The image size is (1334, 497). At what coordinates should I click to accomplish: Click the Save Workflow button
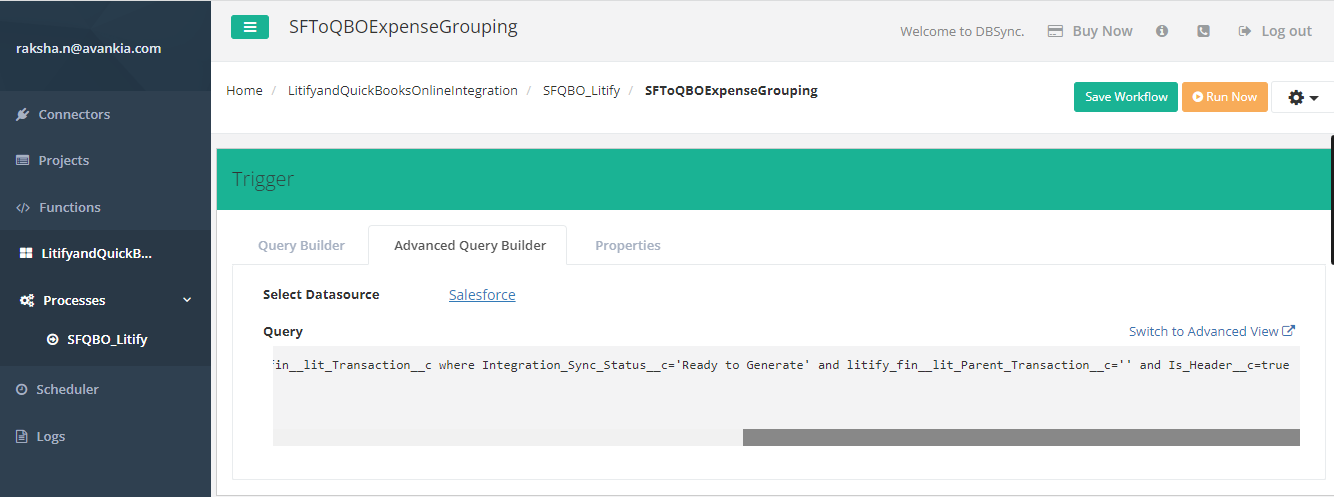pyautogui.click(x=1125, y=97)
